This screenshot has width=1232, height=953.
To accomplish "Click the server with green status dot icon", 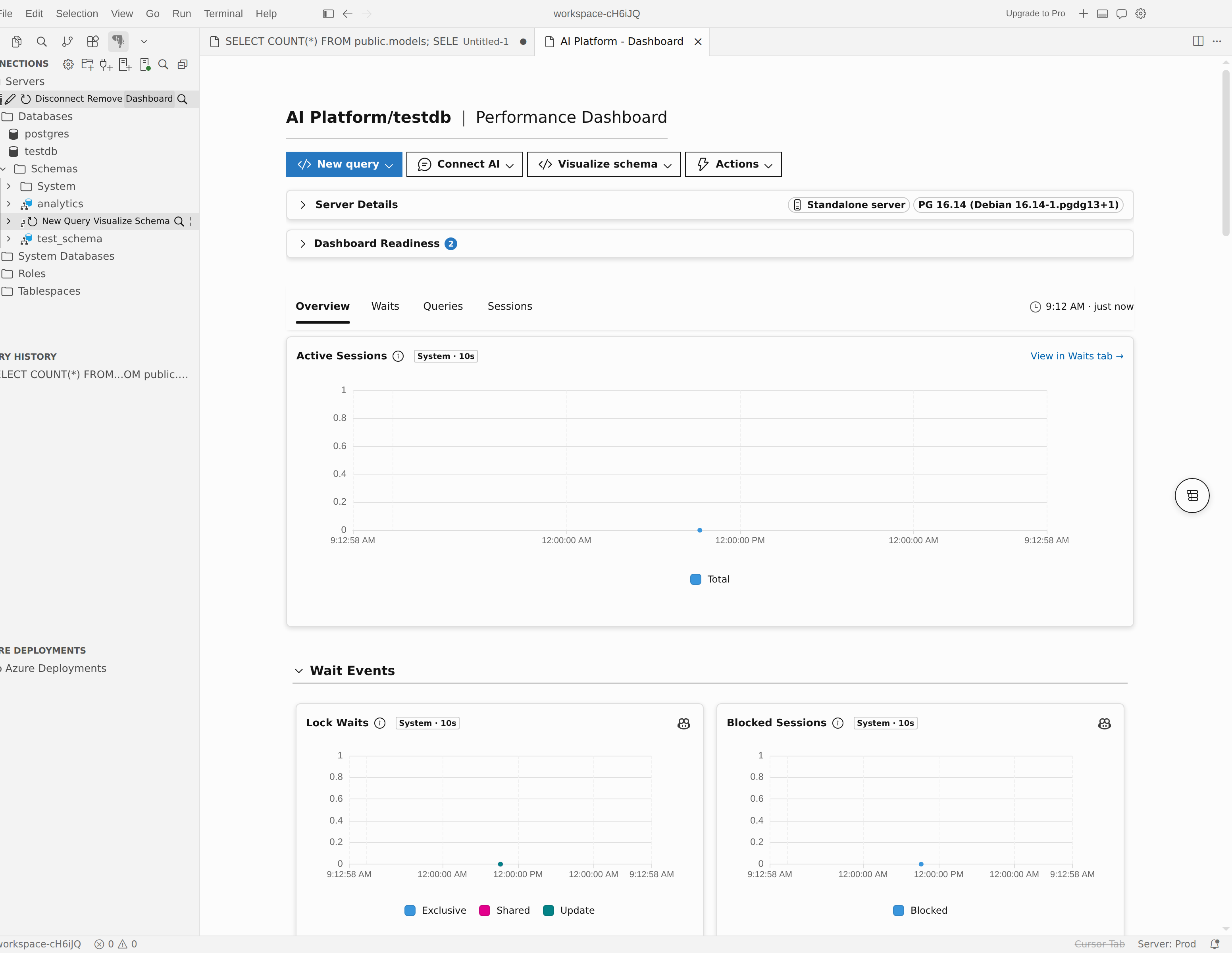I will [x=145, y=64].
